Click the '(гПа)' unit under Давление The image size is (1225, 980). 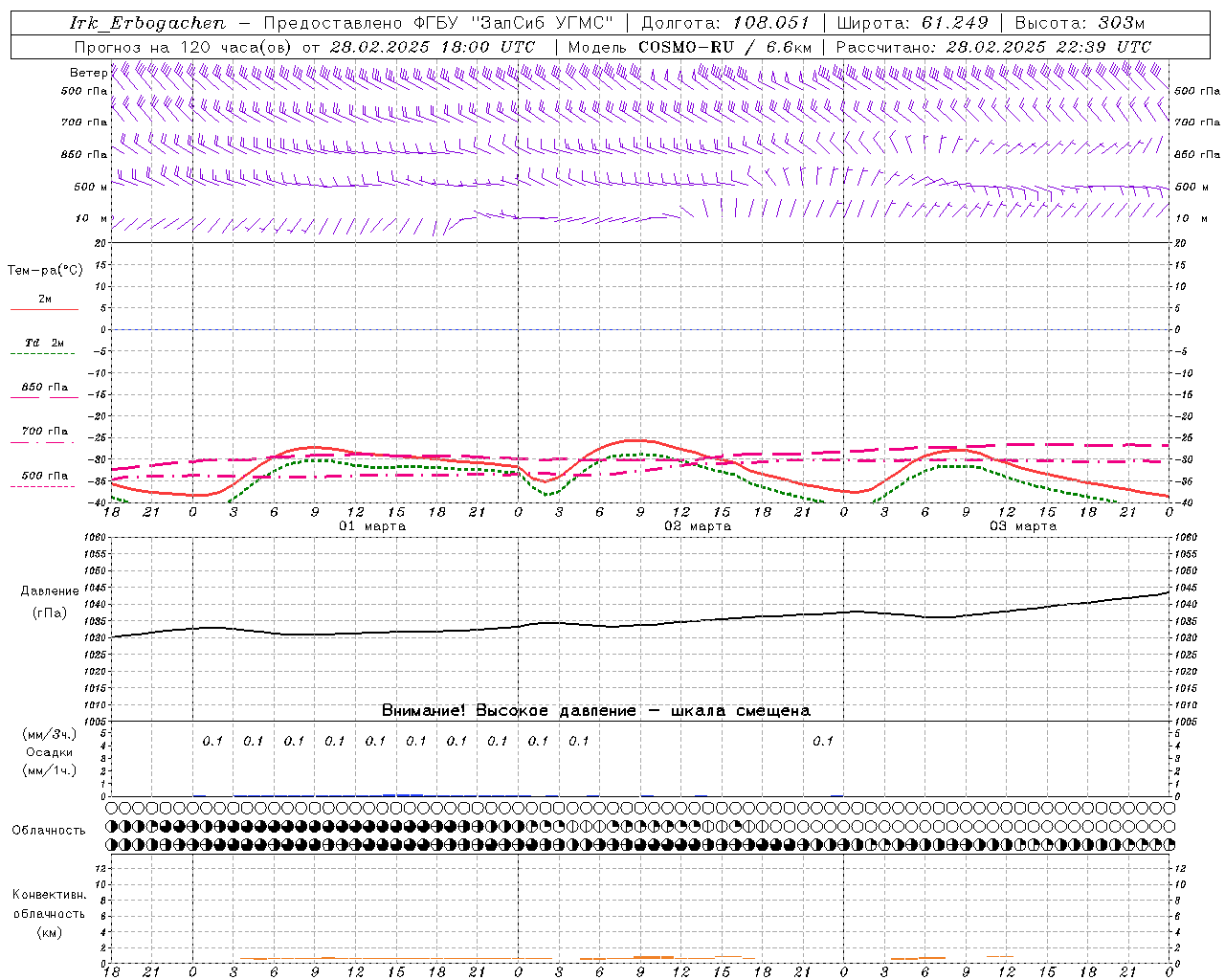click(49, 612)
